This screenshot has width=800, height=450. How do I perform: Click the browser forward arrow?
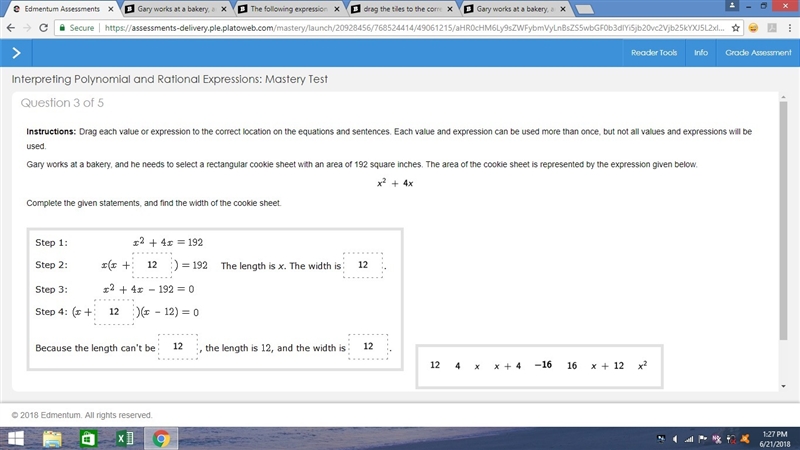click(27, 28)
